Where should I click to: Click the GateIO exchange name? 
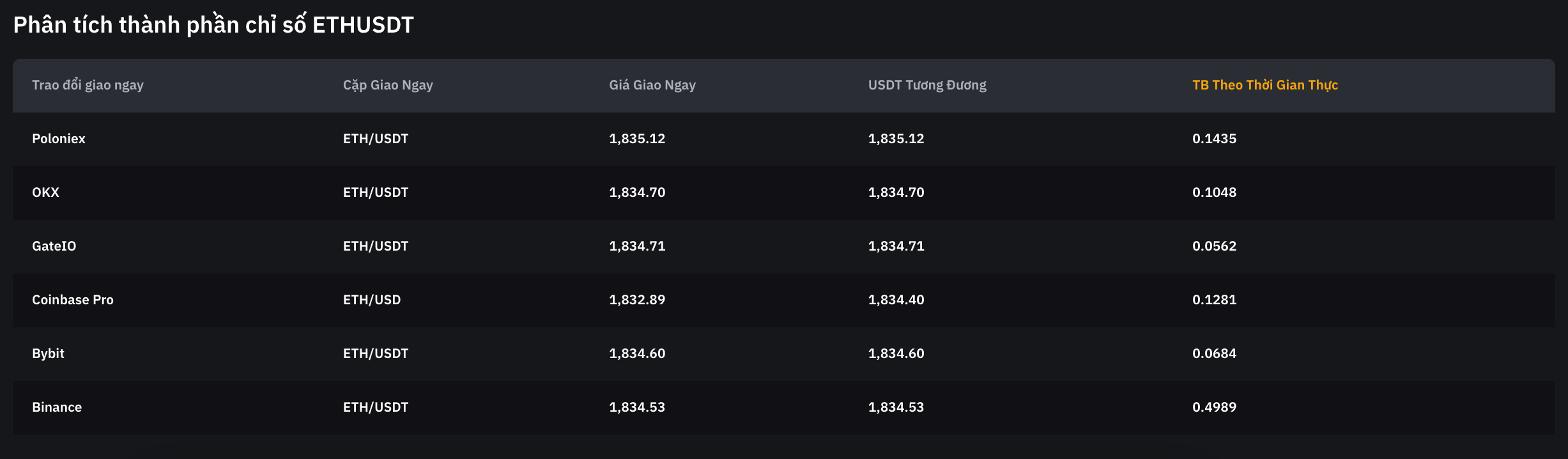[x=54, y=246]
